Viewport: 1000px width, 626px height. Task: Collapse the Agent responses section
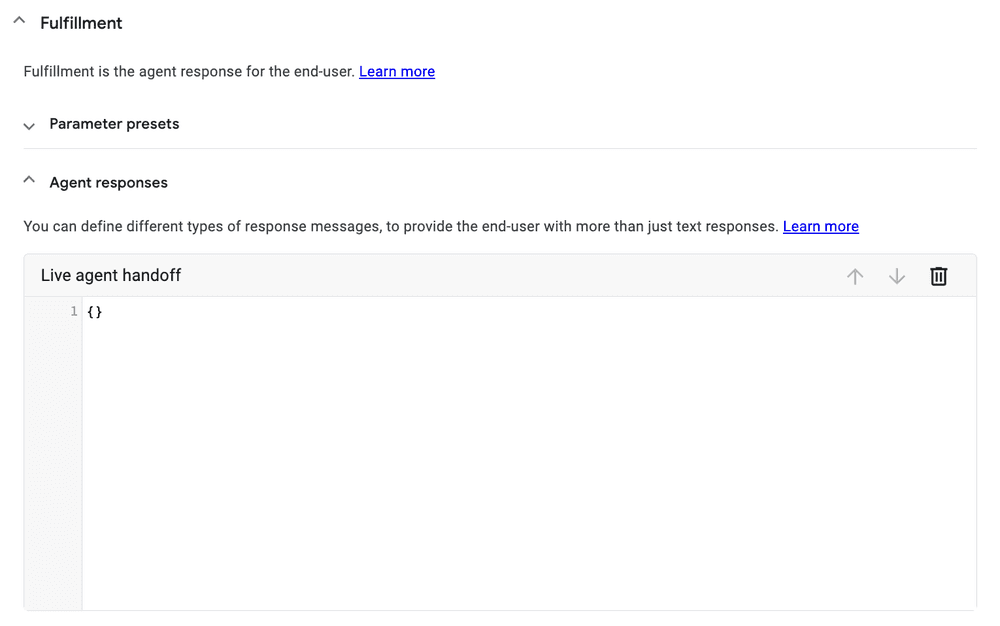pyautogui.click(x=28, y=179)
